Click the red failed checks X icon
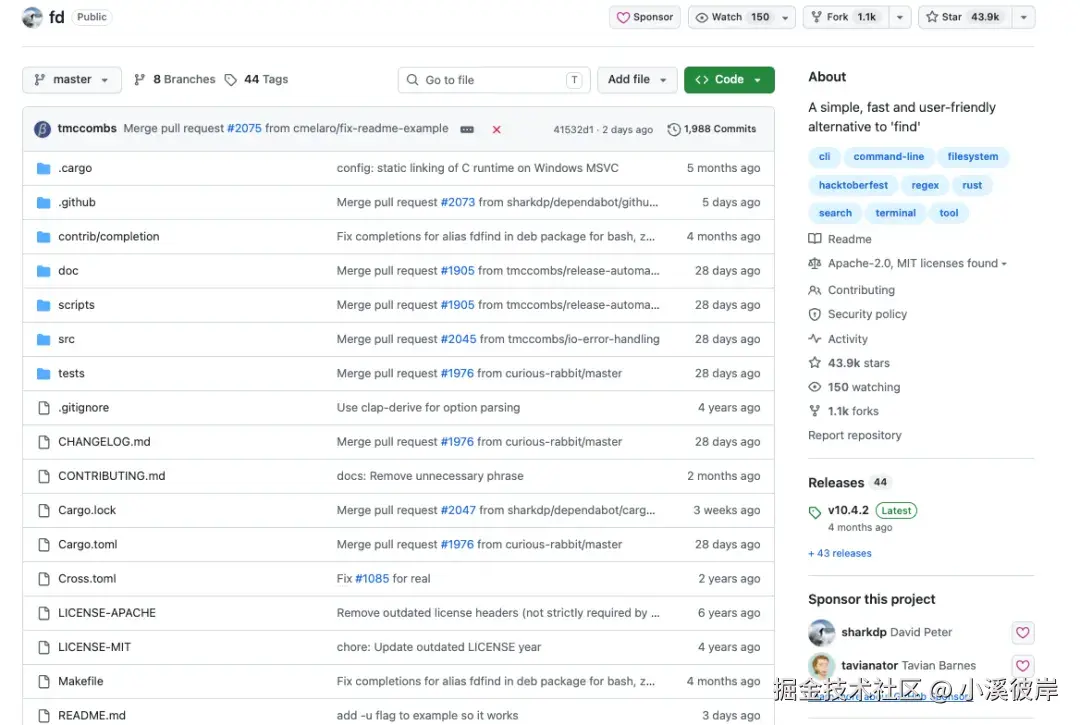1080x725 pixels. (497, 129)
